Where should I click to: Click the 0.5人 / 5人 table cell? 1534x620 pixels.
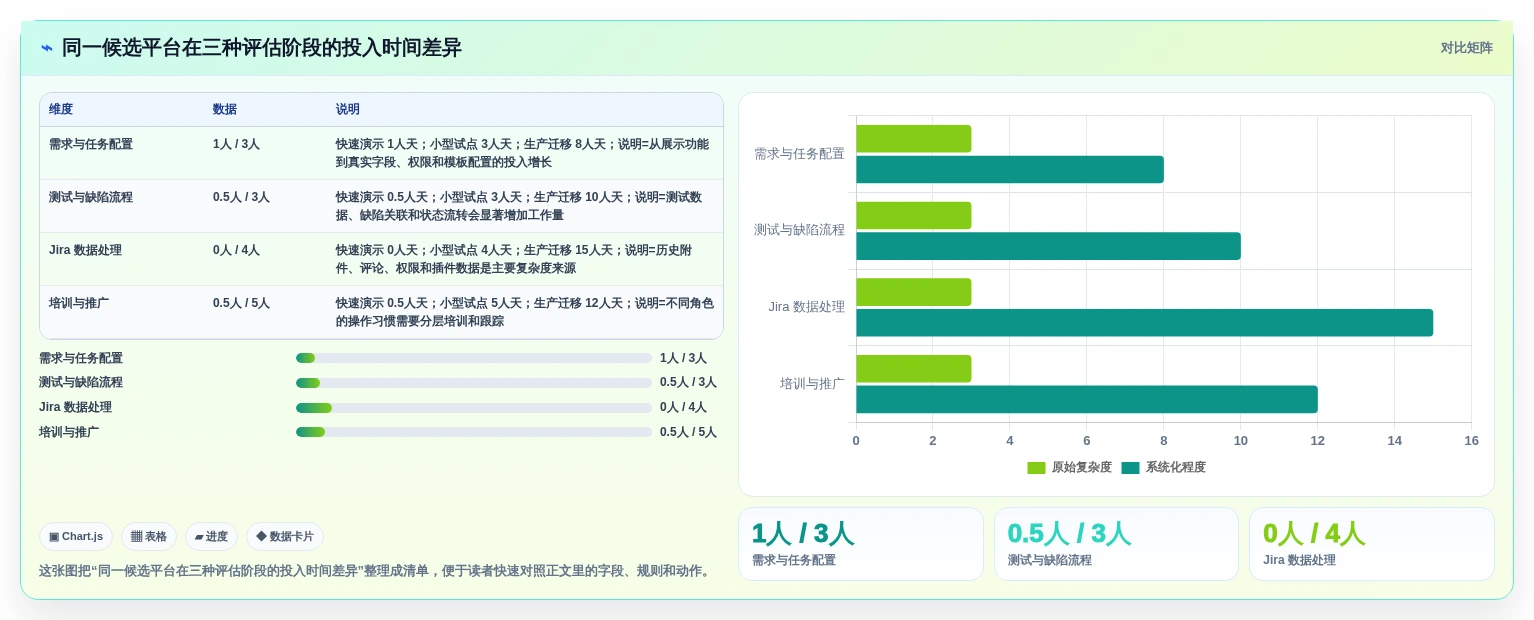[x=241, y=304]
